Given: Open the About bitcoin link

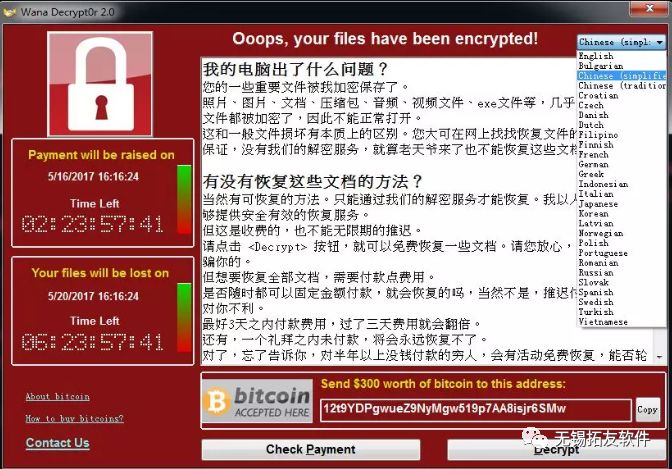Looking at the screenshot, I should tap(57, 397).
